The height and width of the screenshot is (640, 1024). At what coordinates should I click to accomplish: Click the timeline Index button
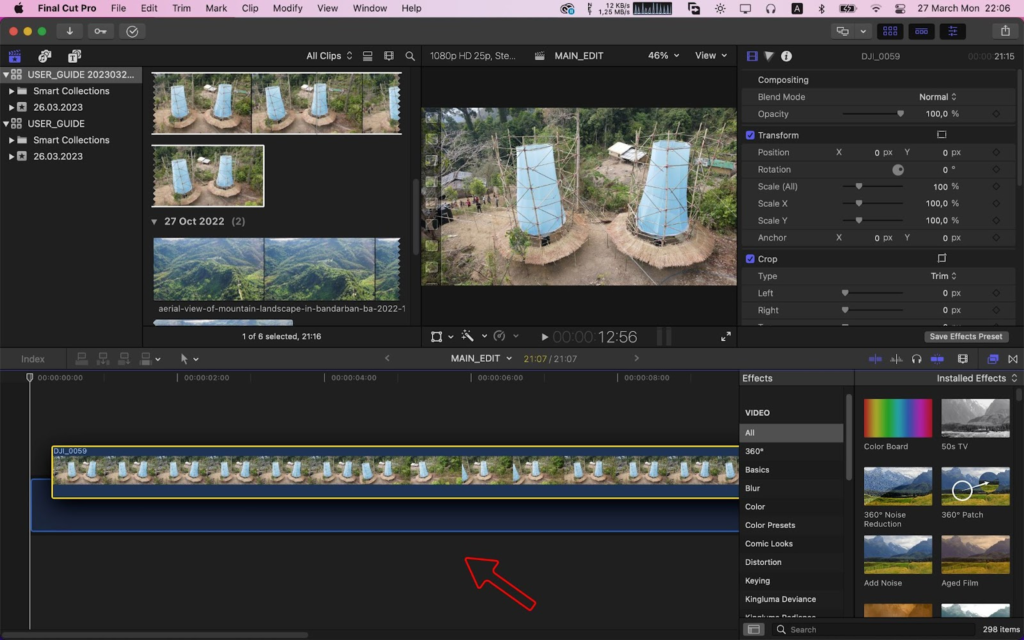pos(33,359)
